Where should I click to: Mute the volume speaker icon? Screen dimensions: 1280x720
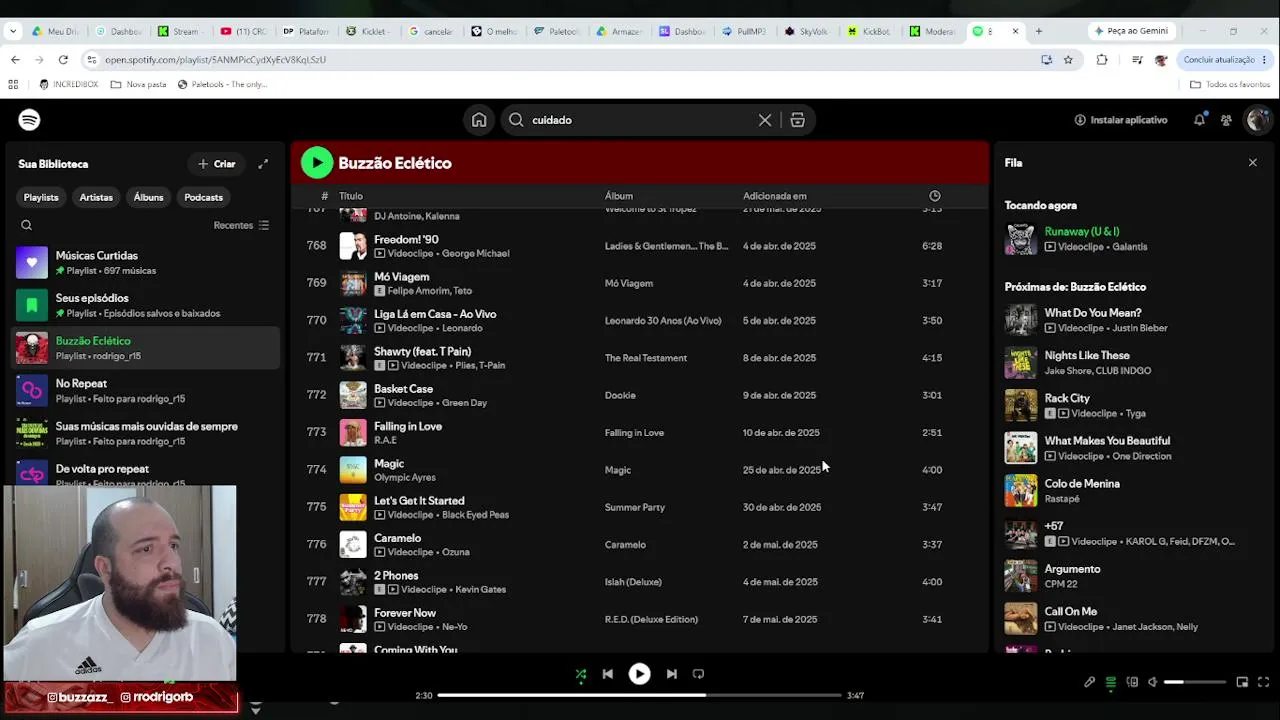coord(1153,682)
